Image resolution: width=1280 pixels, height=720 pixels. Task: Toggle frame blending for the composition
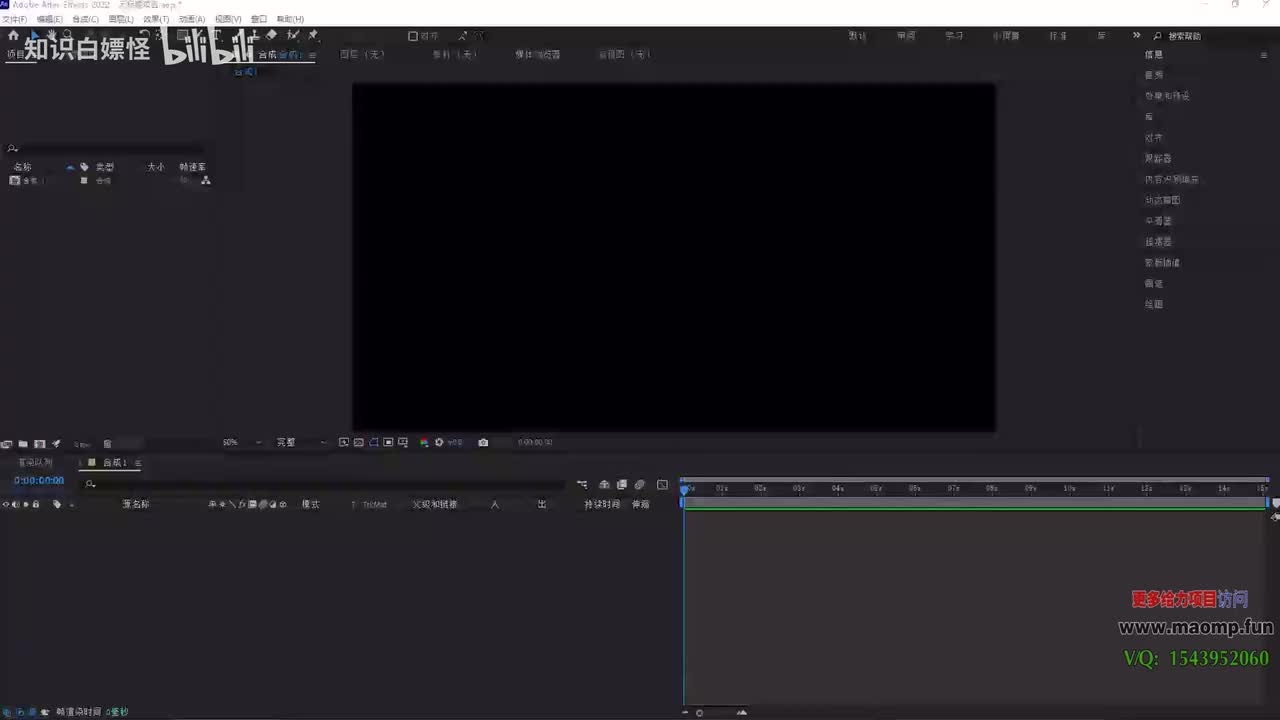(x=621, y=485)
